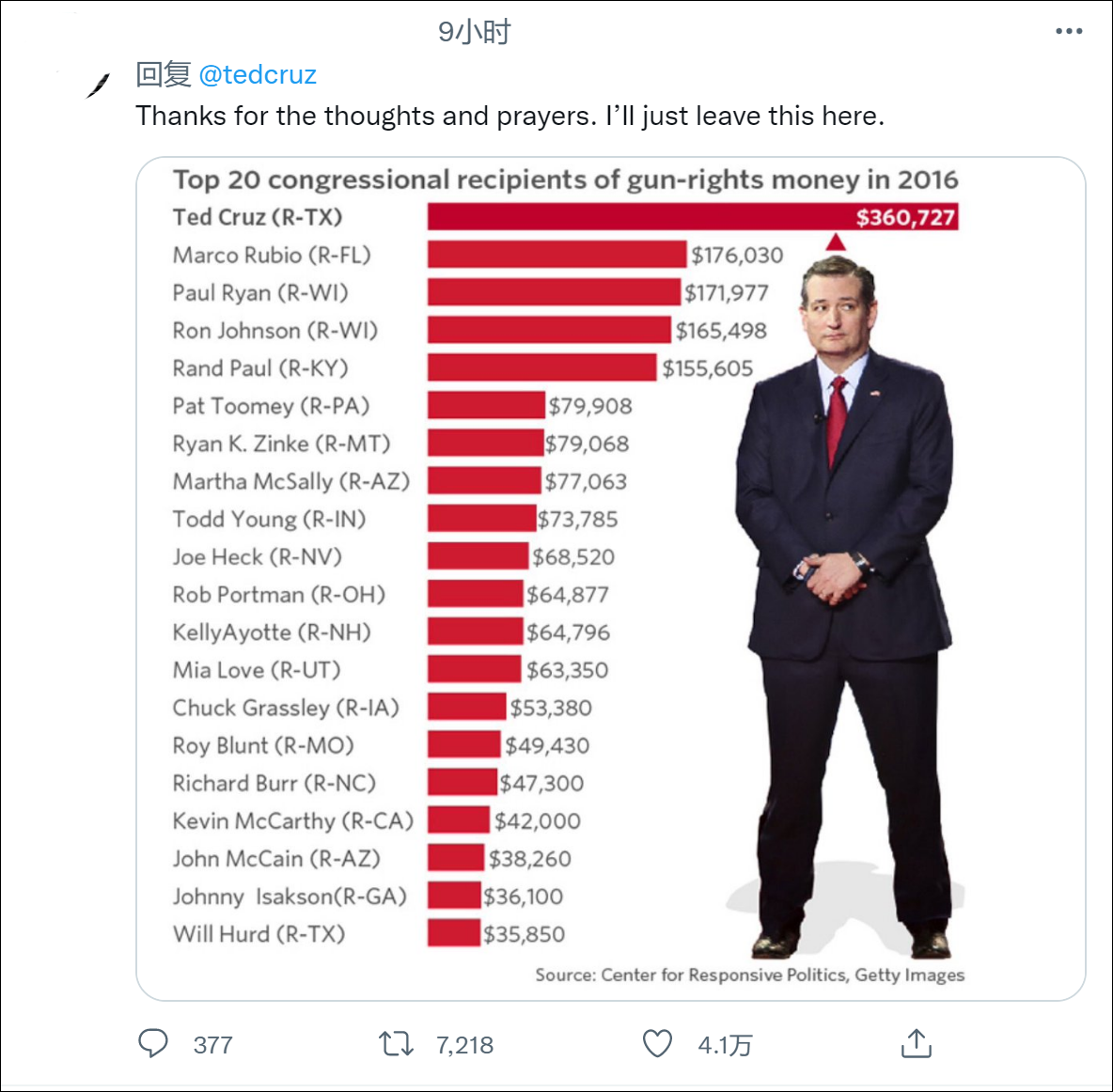The image size is (1113, 1092).
Task: Click the feather profile avatar
Action: [x=97, y=86]
